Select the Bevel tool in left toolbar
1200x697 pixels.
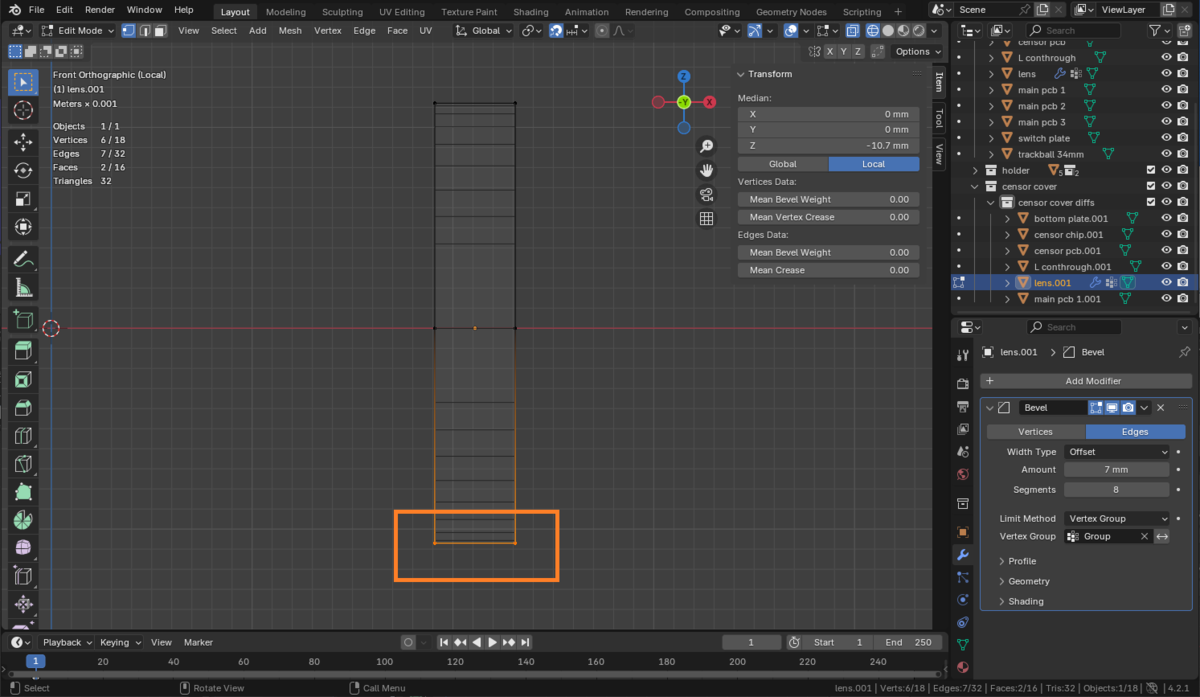click(x=22, y=407)
